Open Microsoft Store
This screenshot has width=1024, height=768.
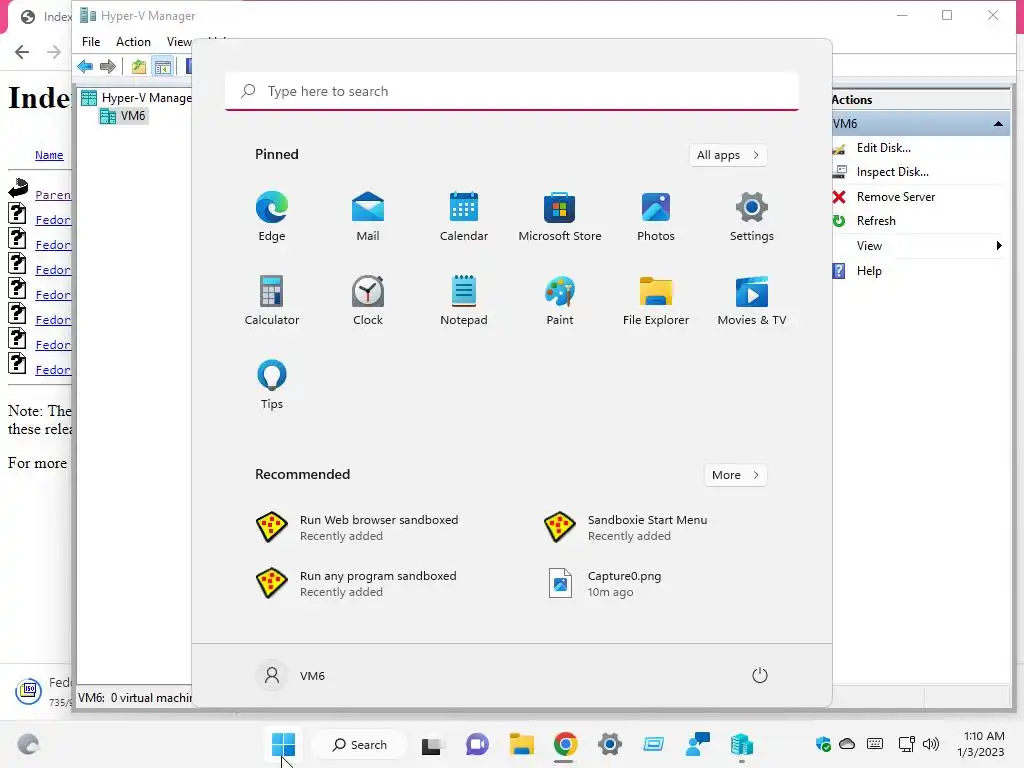560,216
